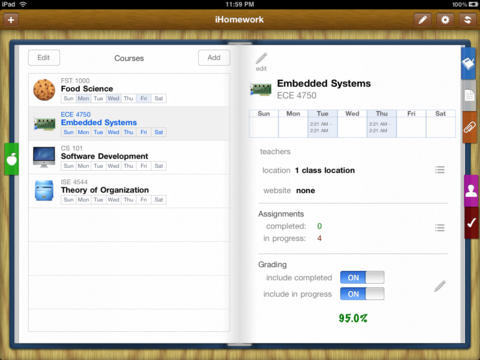Tap the plus icon in top bar

click(11, 20)
